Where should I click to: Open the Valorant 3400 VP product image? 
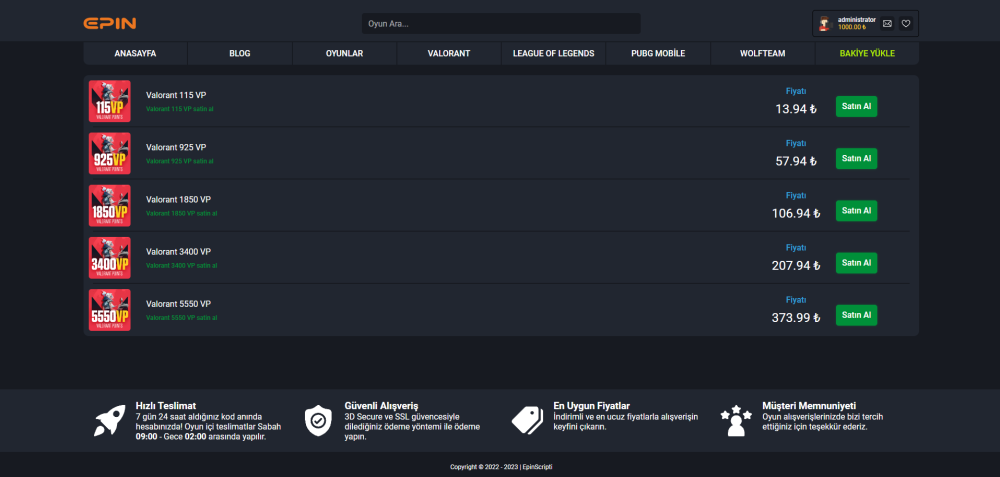click(x=110, y=258)
